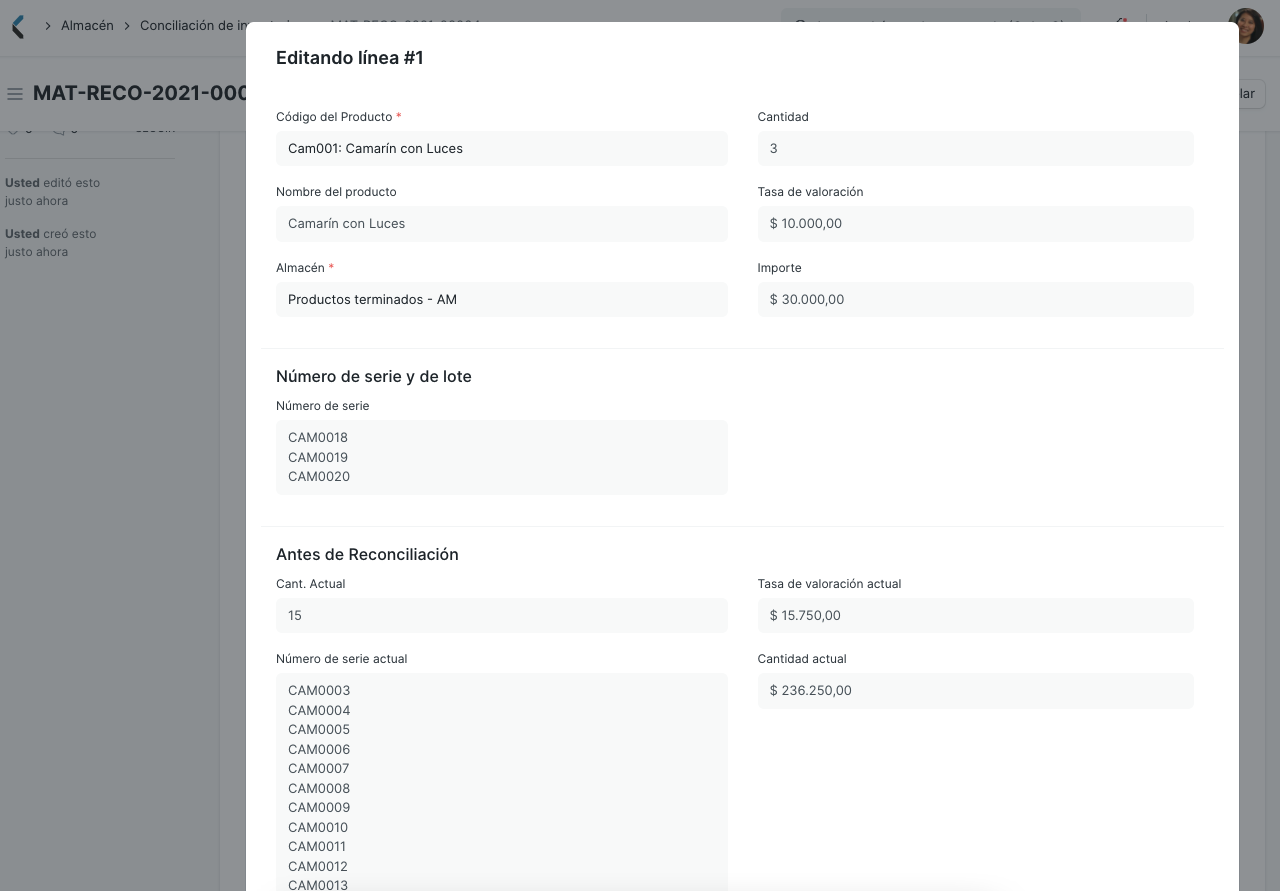The width and height of the screenshot is (1280, 891).
Task: Open the global search field dropdown
Action: point(930,25)
